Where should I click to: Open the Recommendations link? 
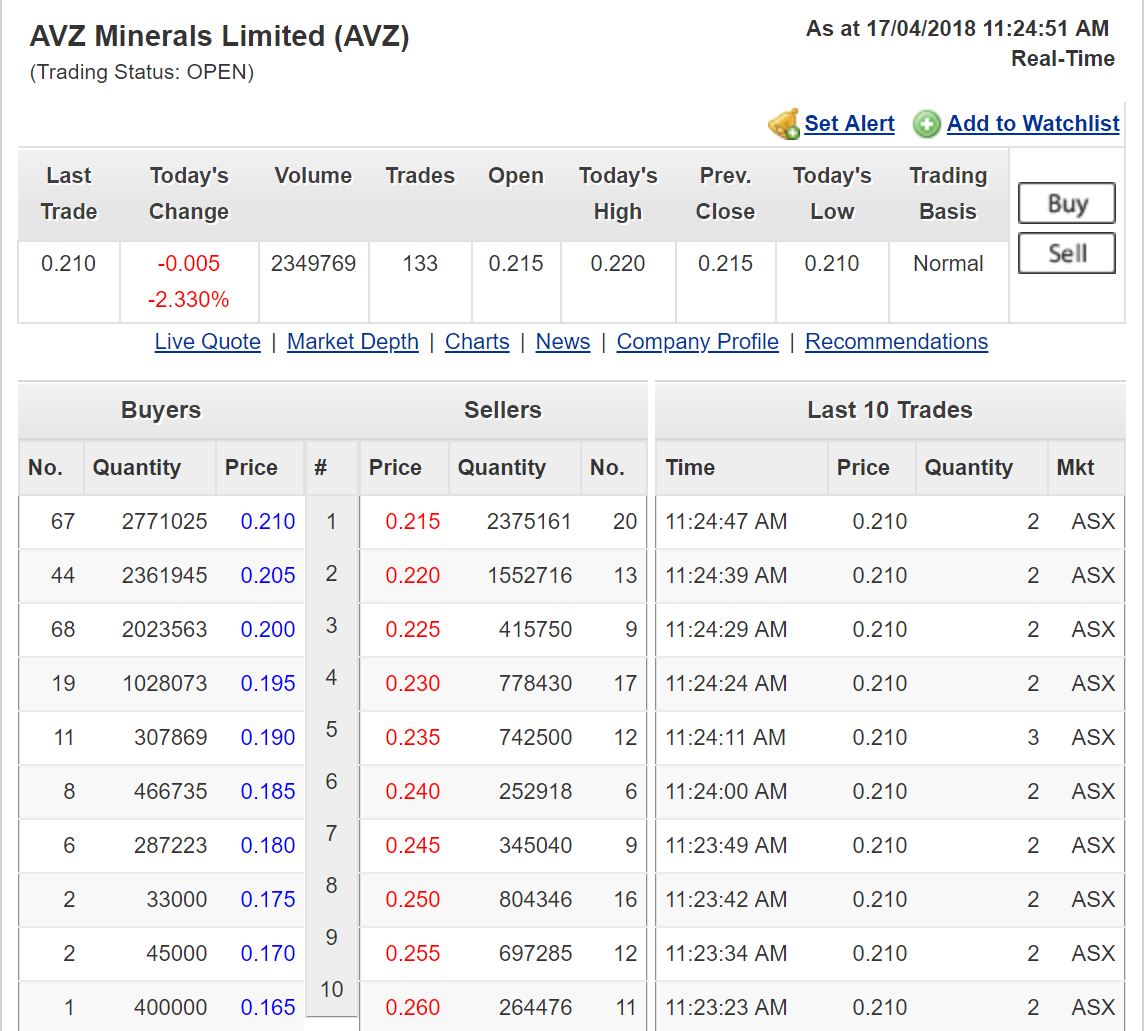tap(897, 341)
